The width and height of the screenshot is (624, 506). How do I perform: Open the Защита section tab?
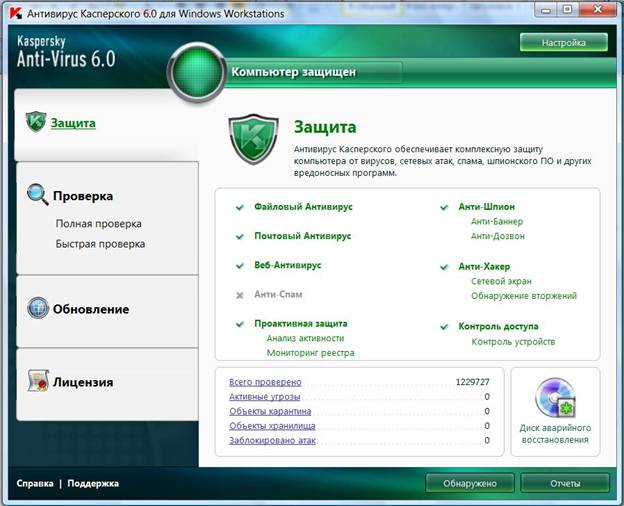(73, 123)
